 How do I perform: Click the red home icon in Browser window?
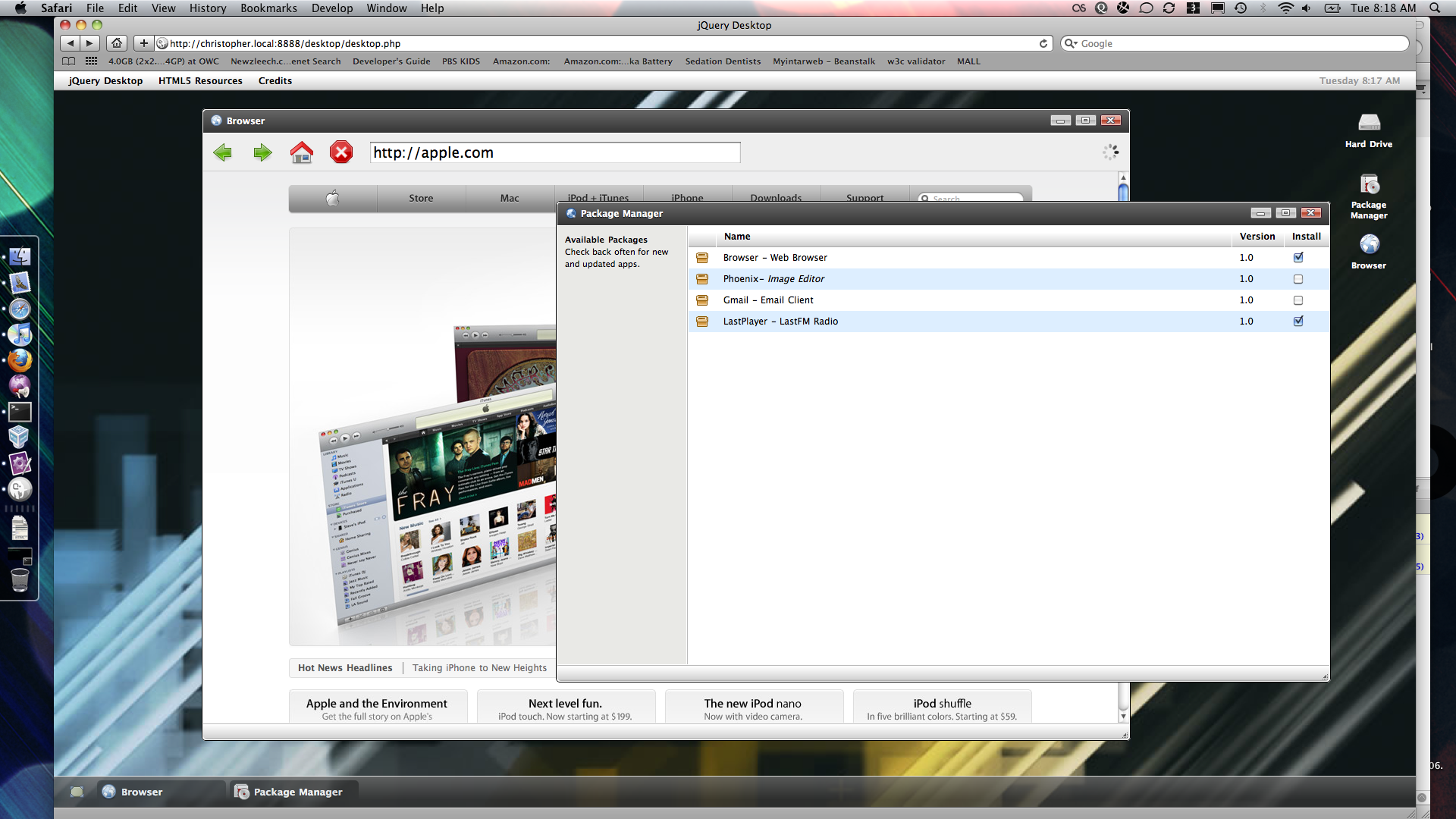(x=302, y=152)
